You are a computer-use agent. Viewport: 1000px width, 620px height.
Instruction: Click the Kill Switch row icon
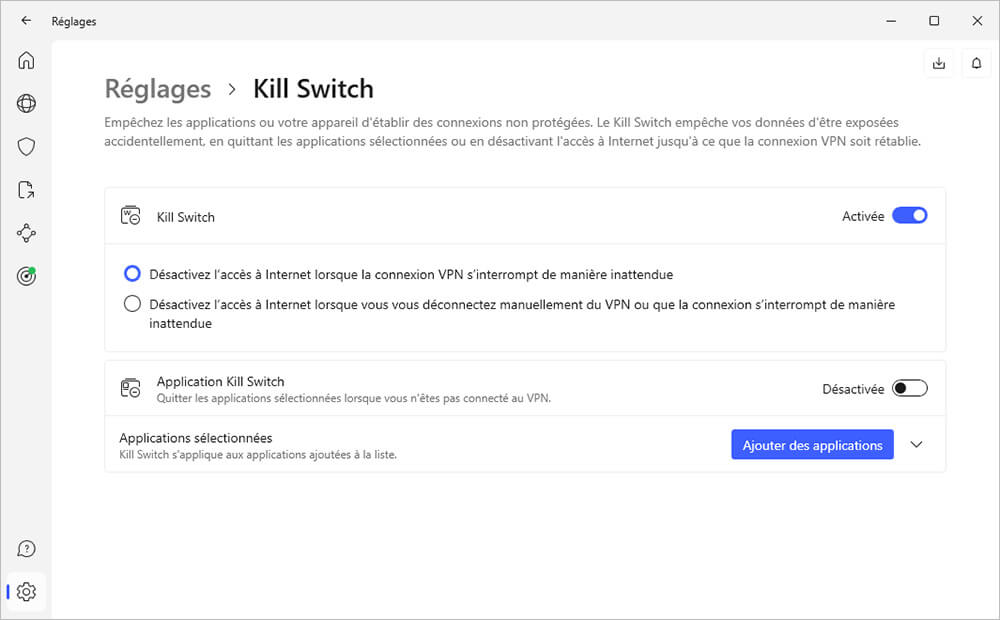pos(131,216)
